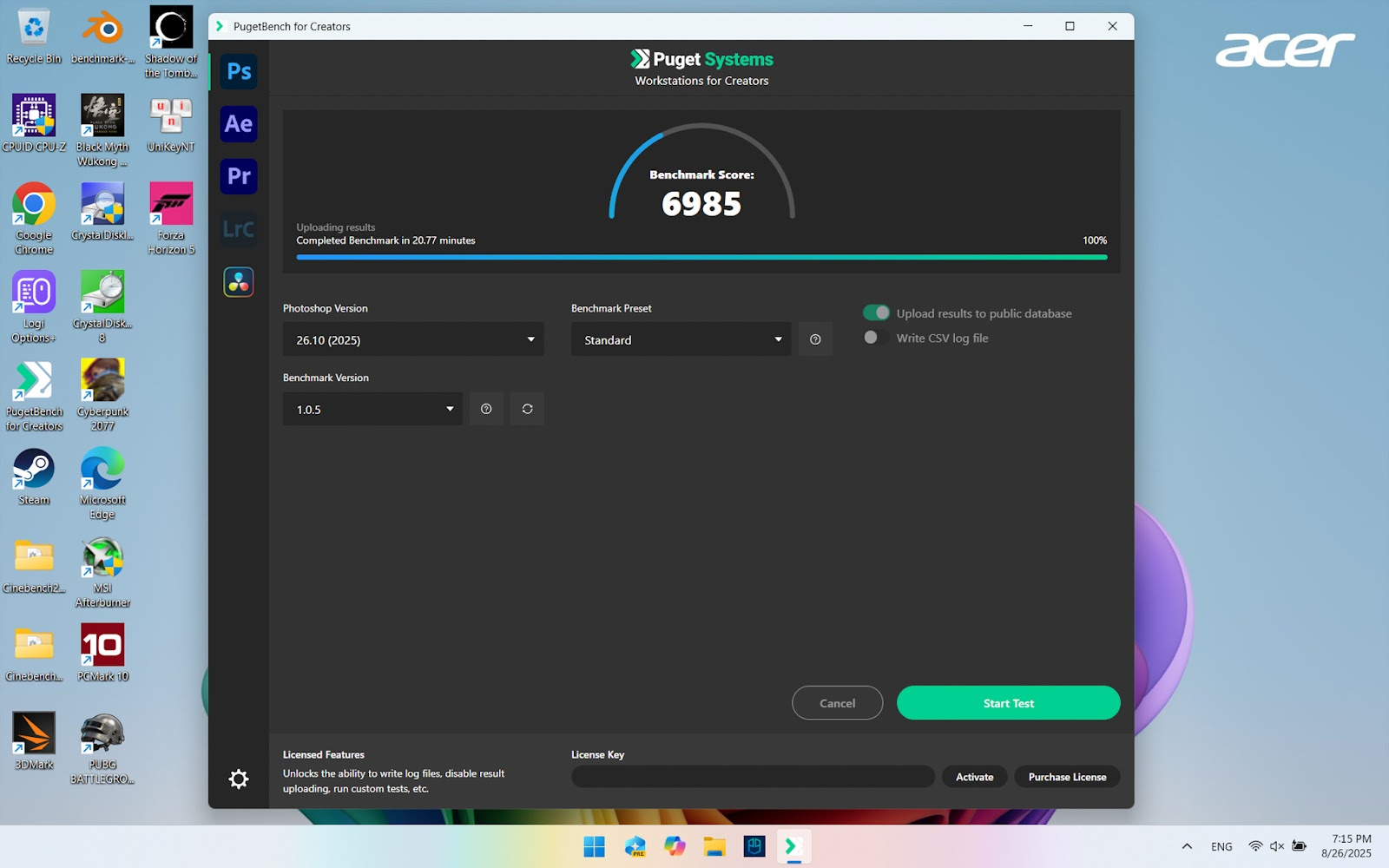Select the Premiere Pro benchmark icon
Image resolution: width=1389 pixels, height=868 pixels.
pos(239,176)
